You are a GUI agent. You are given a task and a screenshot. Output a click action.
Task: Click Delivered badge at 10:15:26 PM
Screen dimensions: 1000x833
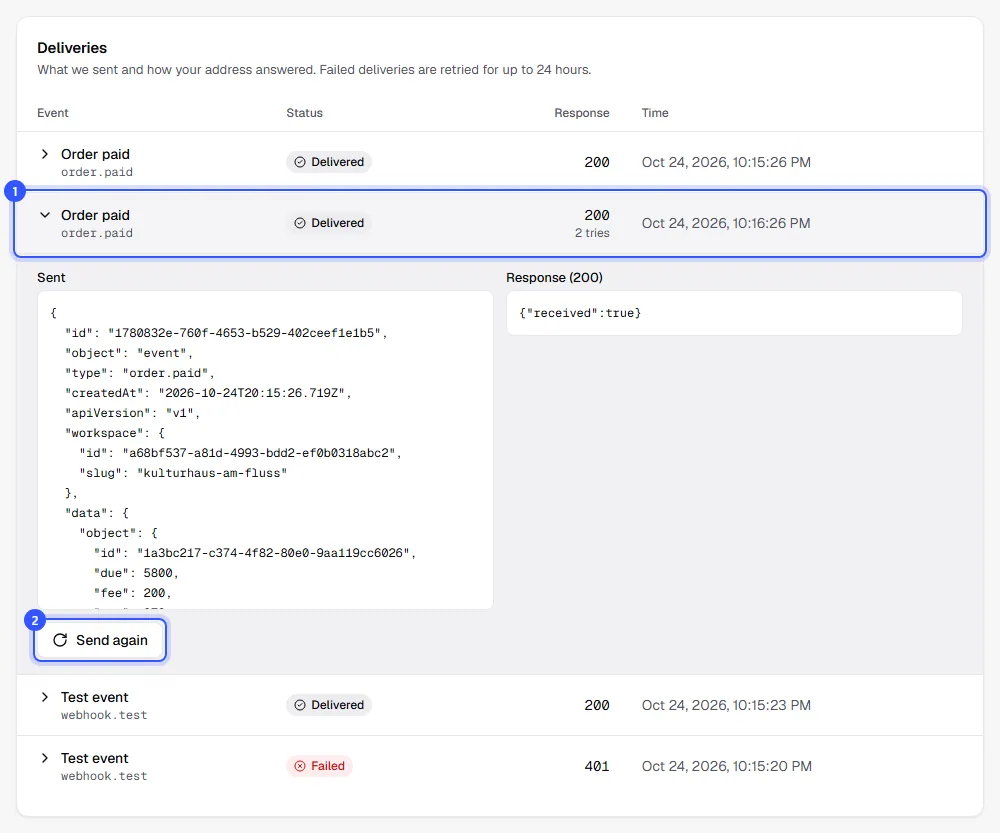click(328, 162)
